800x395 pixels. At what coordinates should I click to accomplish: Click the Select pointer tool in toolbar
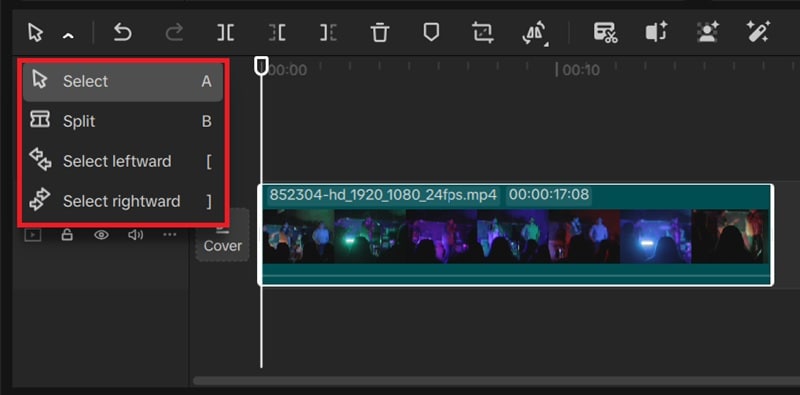tap(35, 33)
